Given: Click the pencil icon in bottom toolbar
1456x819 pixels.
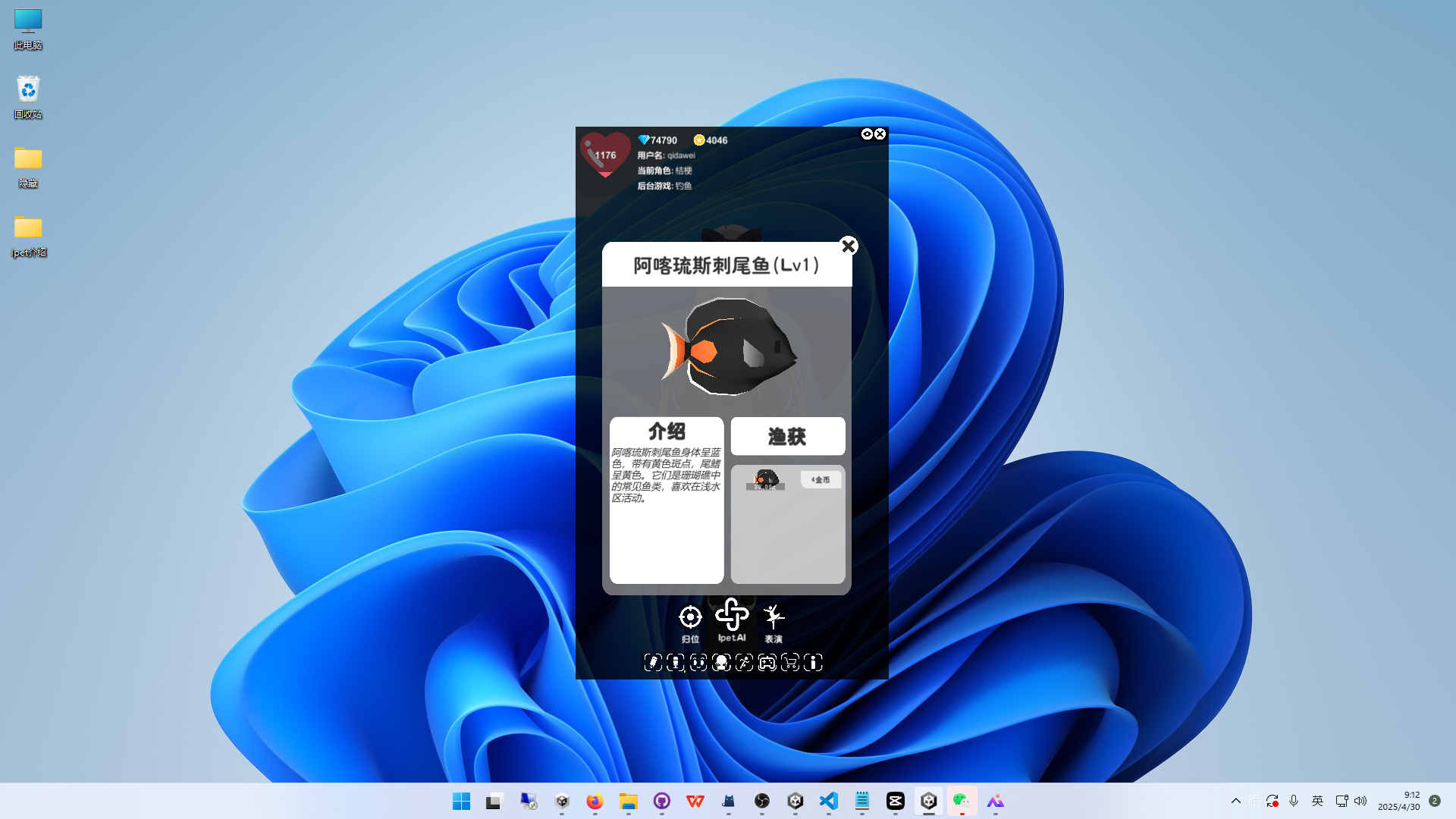Looking at the screenshot, I should pos(653,663).
